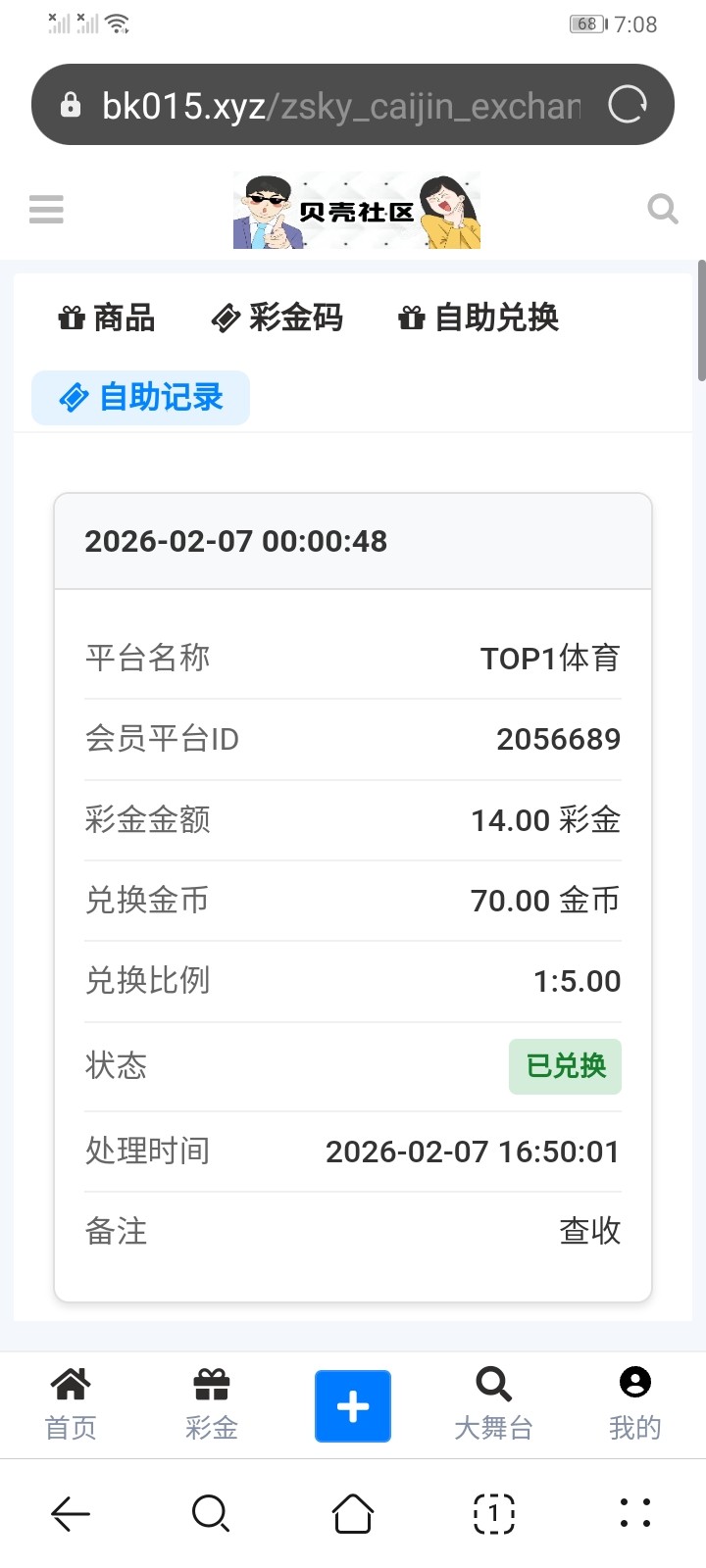Reload the page with the refresh icon

(x=628, y=105)
